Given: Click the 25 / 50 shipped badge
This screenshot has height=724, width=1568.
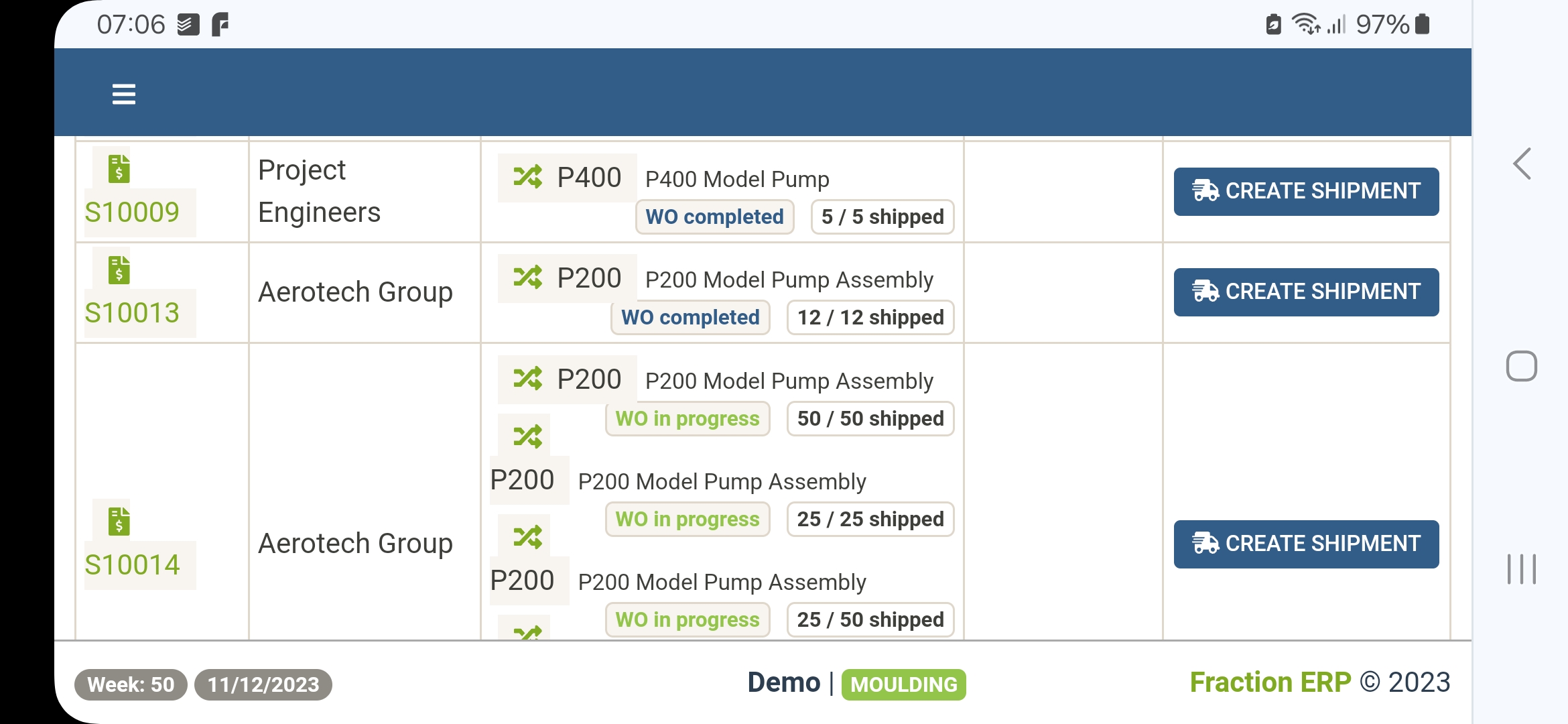Looking at the screenshot, I should click(870, 620).
